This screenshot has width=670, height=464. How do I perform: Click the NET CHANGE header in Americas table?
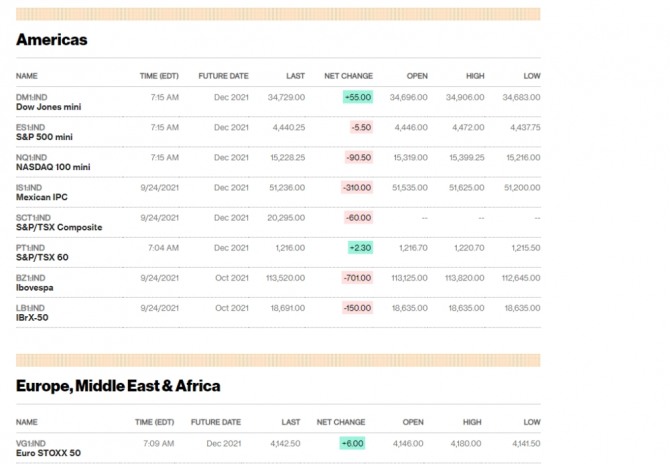[x=348, y=75]
